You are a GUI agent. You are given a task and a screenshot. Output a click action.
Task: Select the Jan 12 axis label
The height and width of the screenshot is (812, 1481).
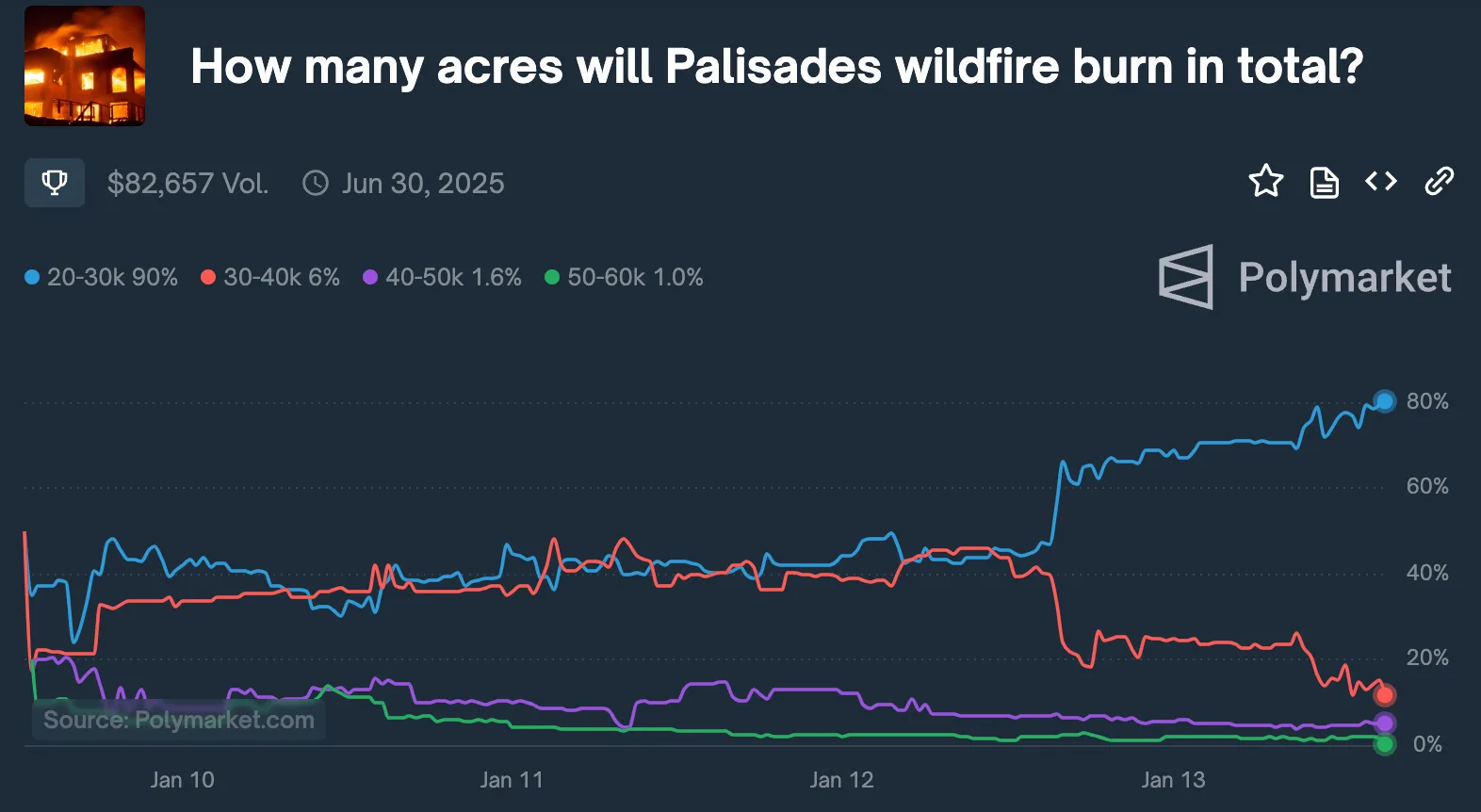click(842, 780)
